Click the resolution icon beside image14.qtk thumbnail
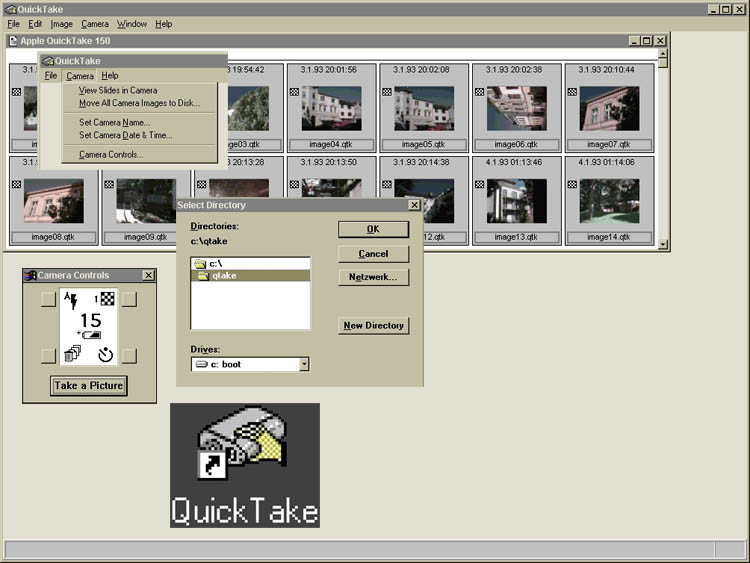 tap(572, 185)
